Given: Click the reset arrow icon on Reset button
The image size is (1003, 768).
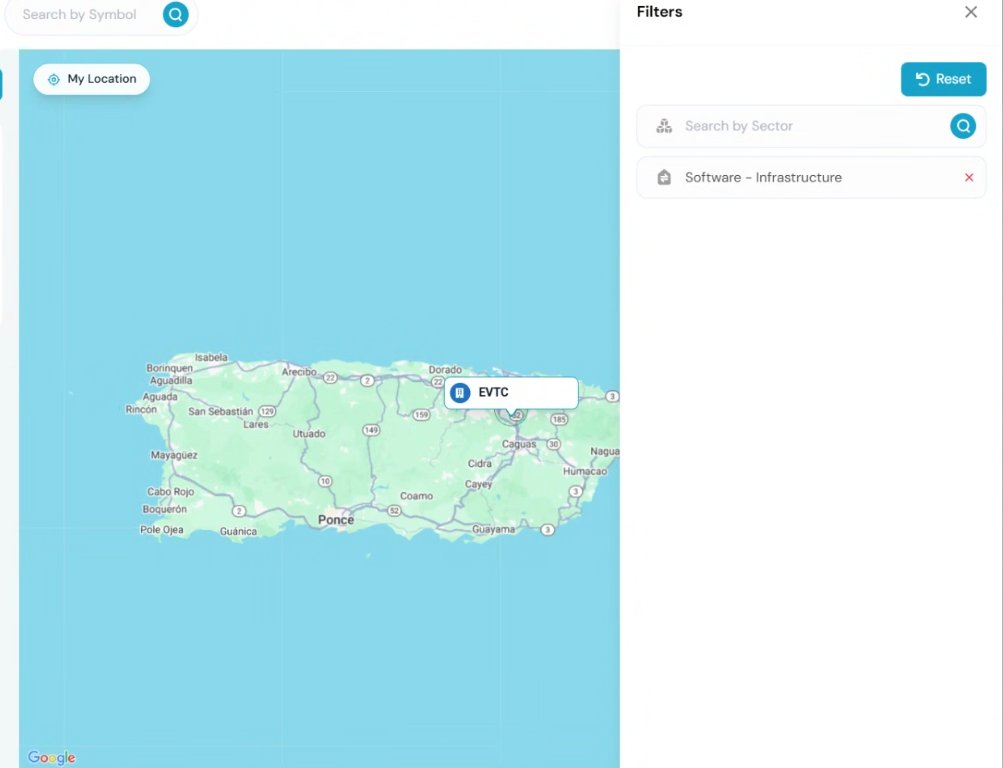Looking at the screenshot, I should (922, 79).
